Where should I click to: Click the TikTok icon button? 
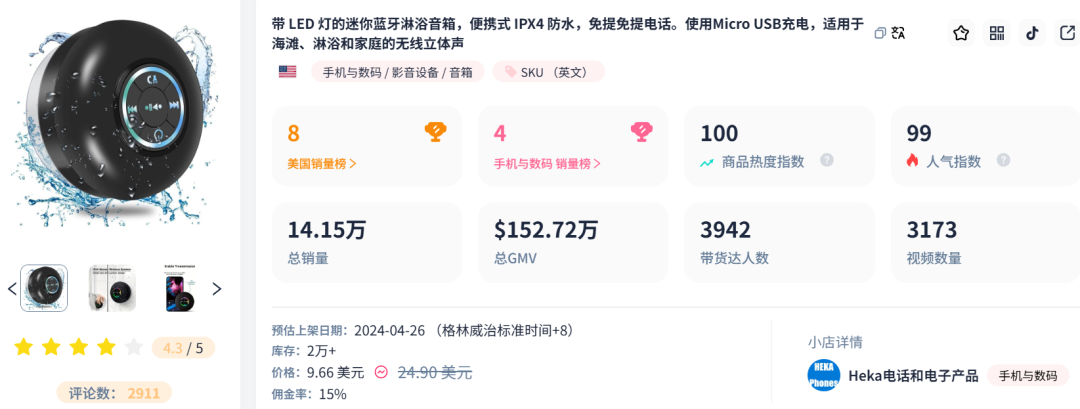[1032, 33]
